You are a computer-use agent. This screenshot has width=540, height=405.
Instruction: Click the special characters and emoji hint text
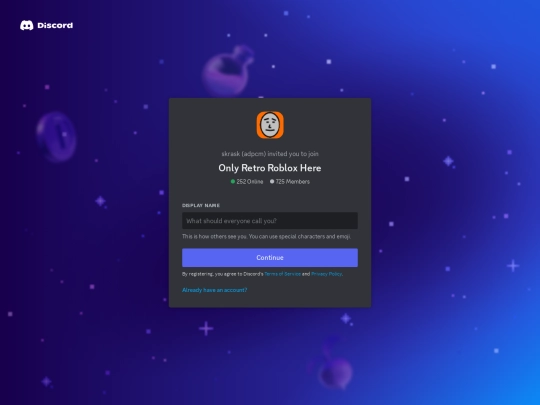coord(266,237)
